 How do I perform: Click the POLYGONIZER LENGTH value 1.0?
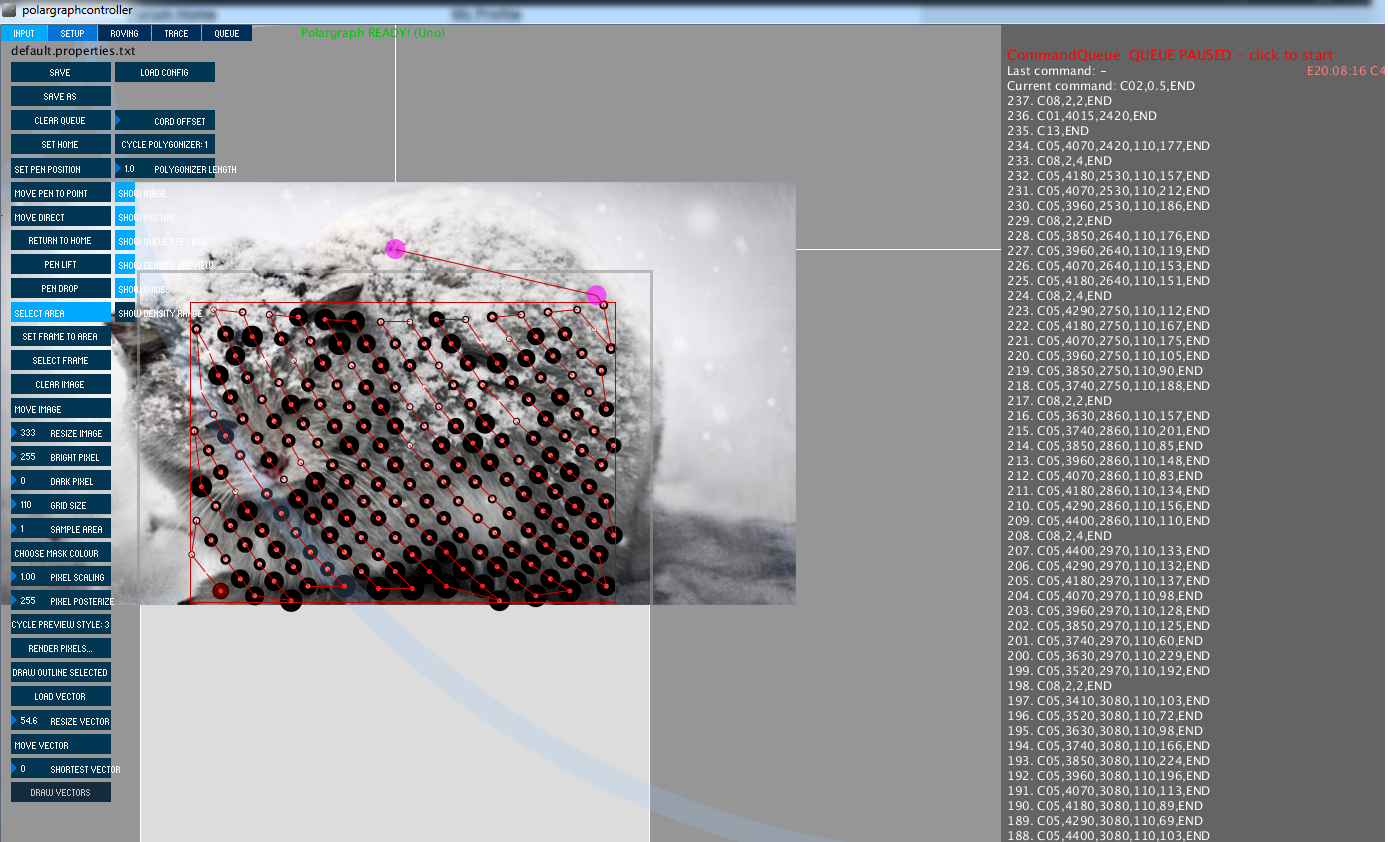coord(129,169)
